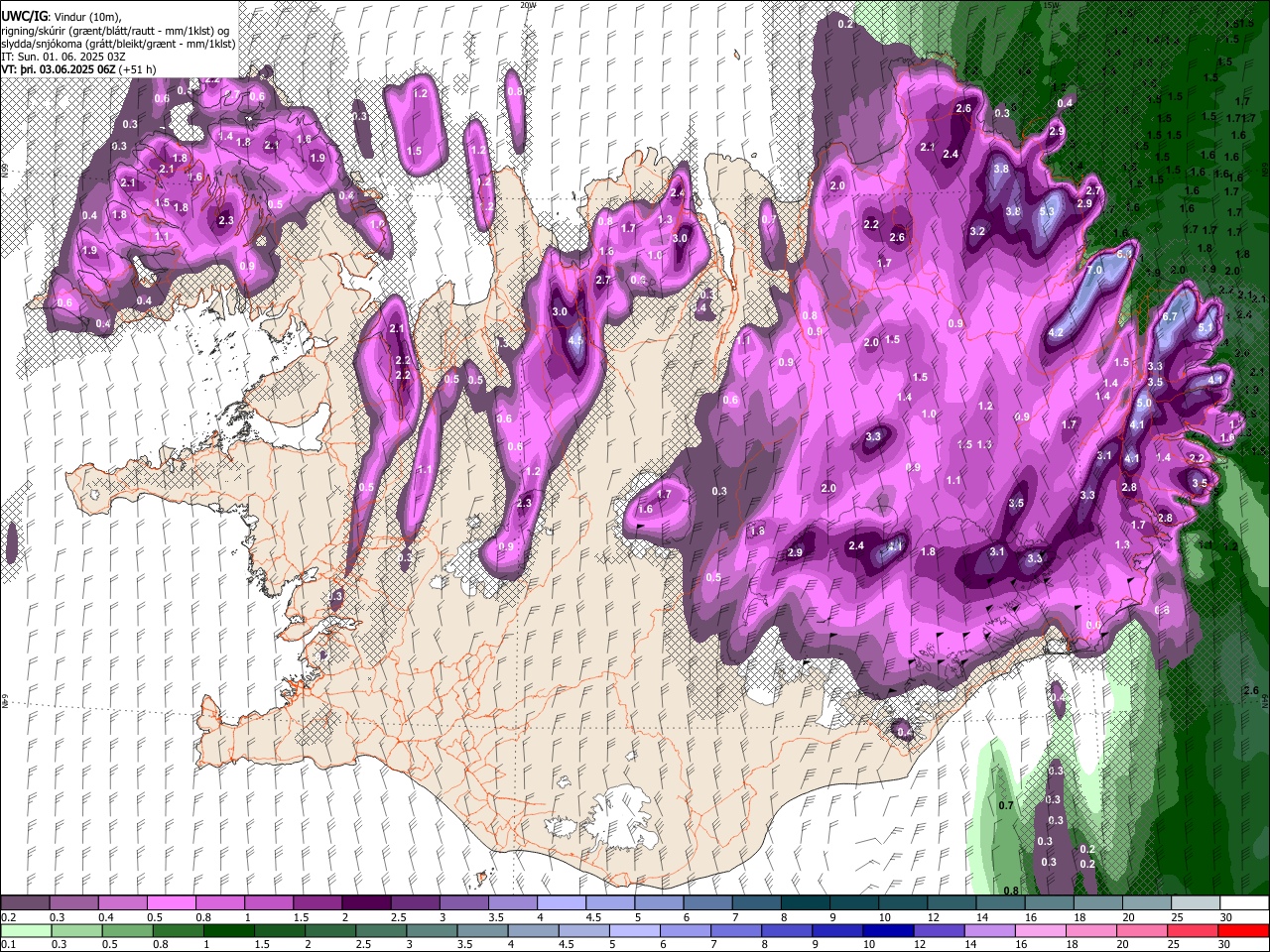Screen dimensions: 1270x952
Task: Click the '15W' longitude label at top edge
Action: [1051, 5]
